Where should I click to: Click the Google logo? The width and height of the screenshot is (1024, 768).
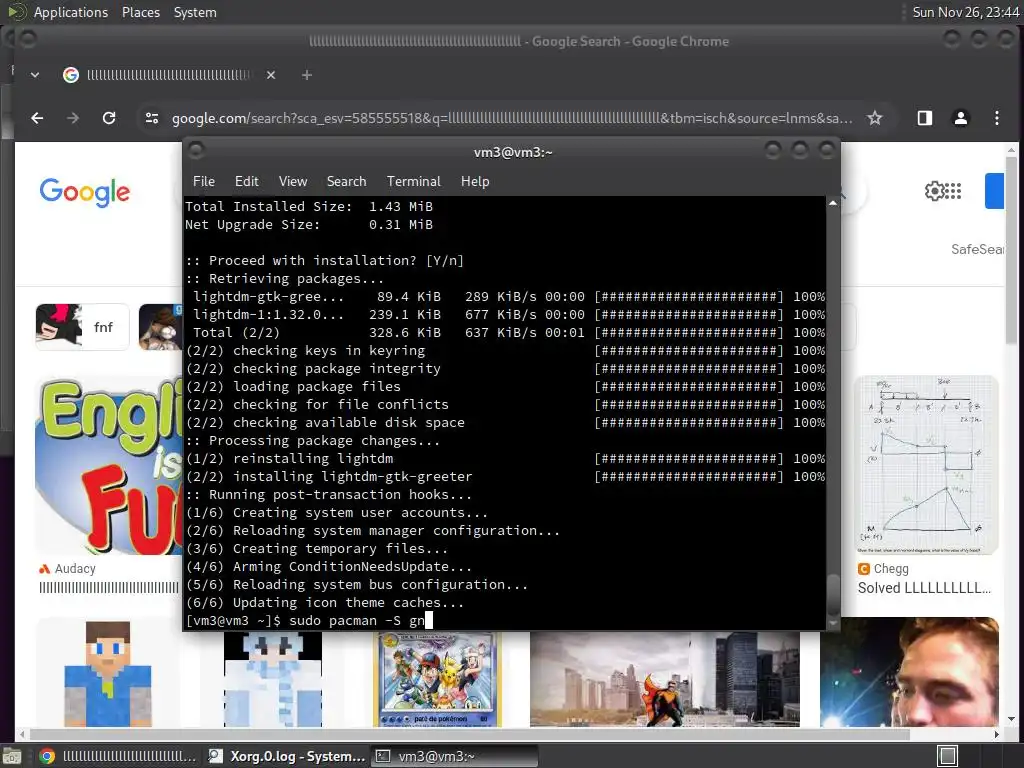tap(85, 192)
